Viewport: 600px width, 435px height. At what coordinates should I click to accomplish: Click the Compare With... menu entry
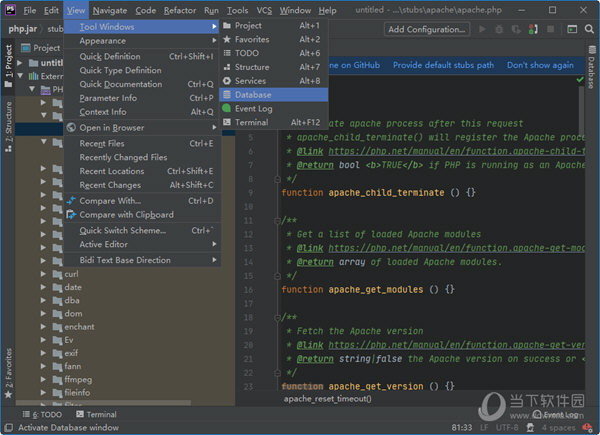point(142,200)
